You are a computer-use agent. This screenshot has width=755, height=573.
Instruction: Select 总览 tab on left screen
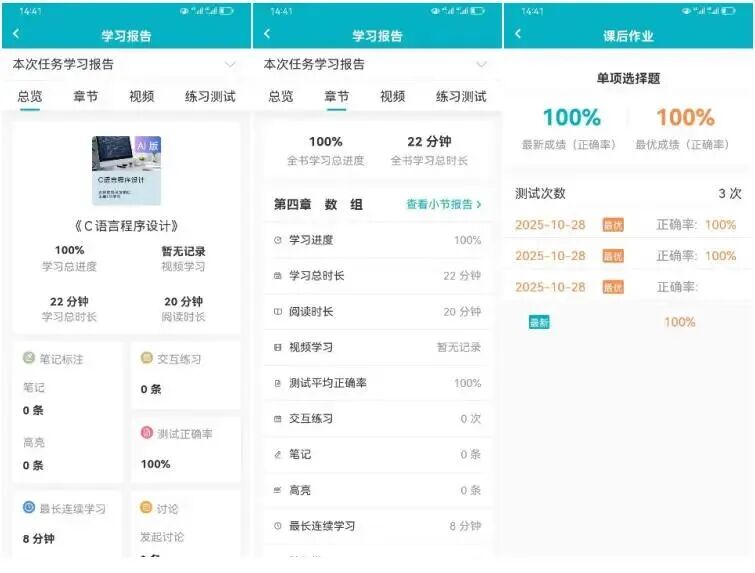pos(30,96)
